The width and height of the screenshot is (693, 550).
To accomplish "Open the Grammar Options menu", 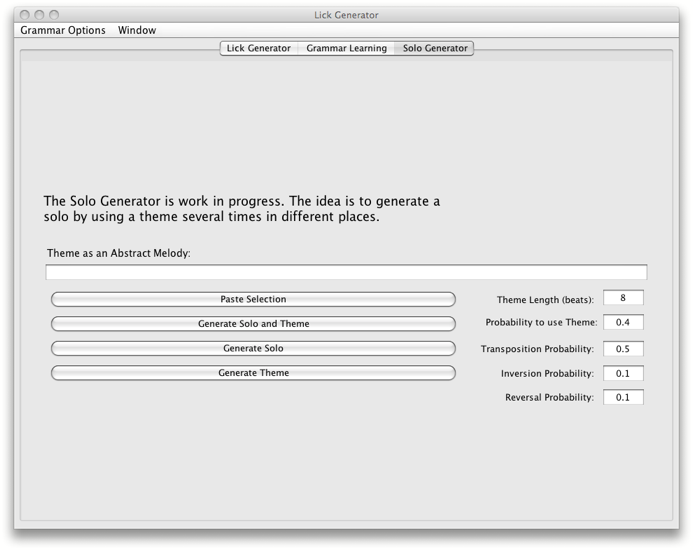I will [x=63, y=30].
